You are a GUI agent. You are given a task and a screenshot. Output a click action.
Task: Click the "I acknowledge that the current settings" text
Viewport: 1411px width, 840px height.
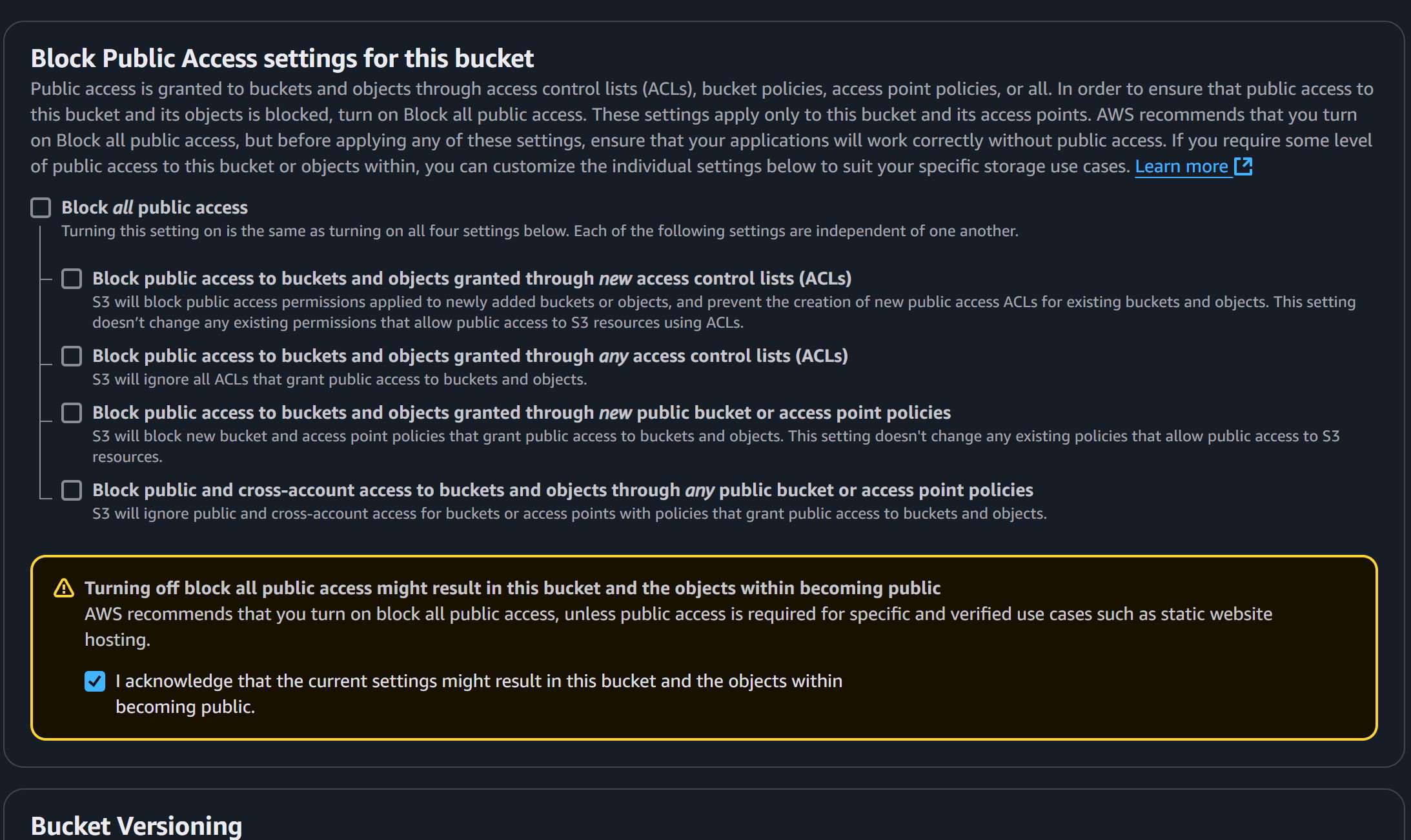coord(478,681)
